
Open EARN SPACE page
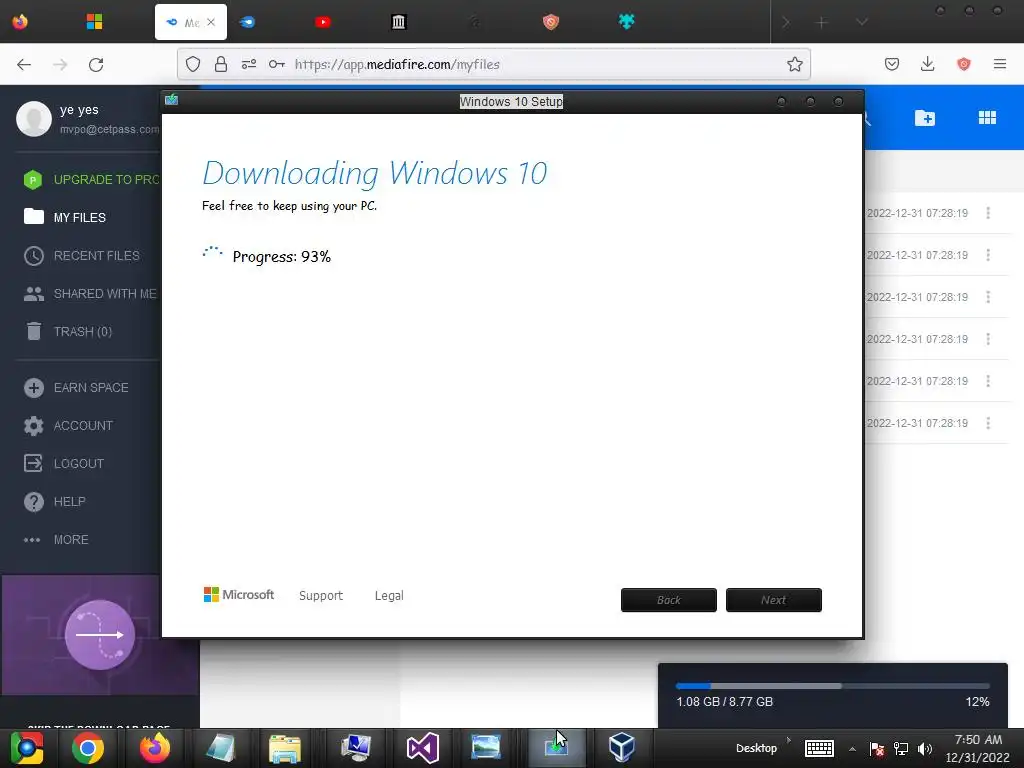click(x=76, y=388)
